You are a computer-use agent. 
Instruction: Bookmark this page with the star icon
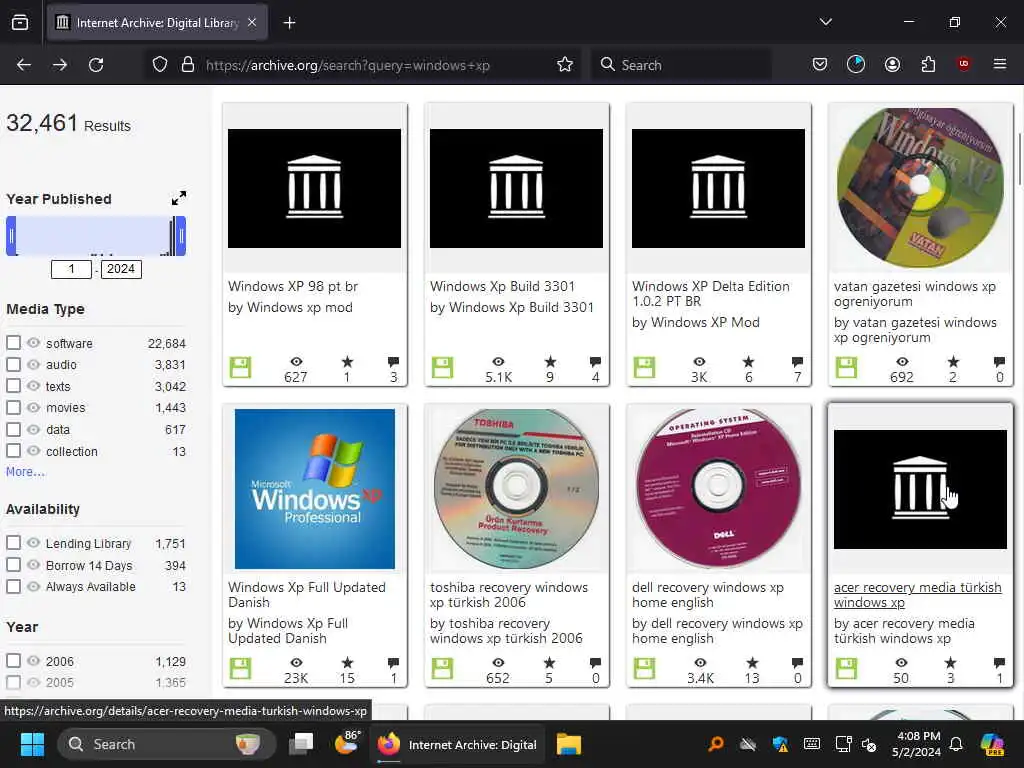(565, 65)
